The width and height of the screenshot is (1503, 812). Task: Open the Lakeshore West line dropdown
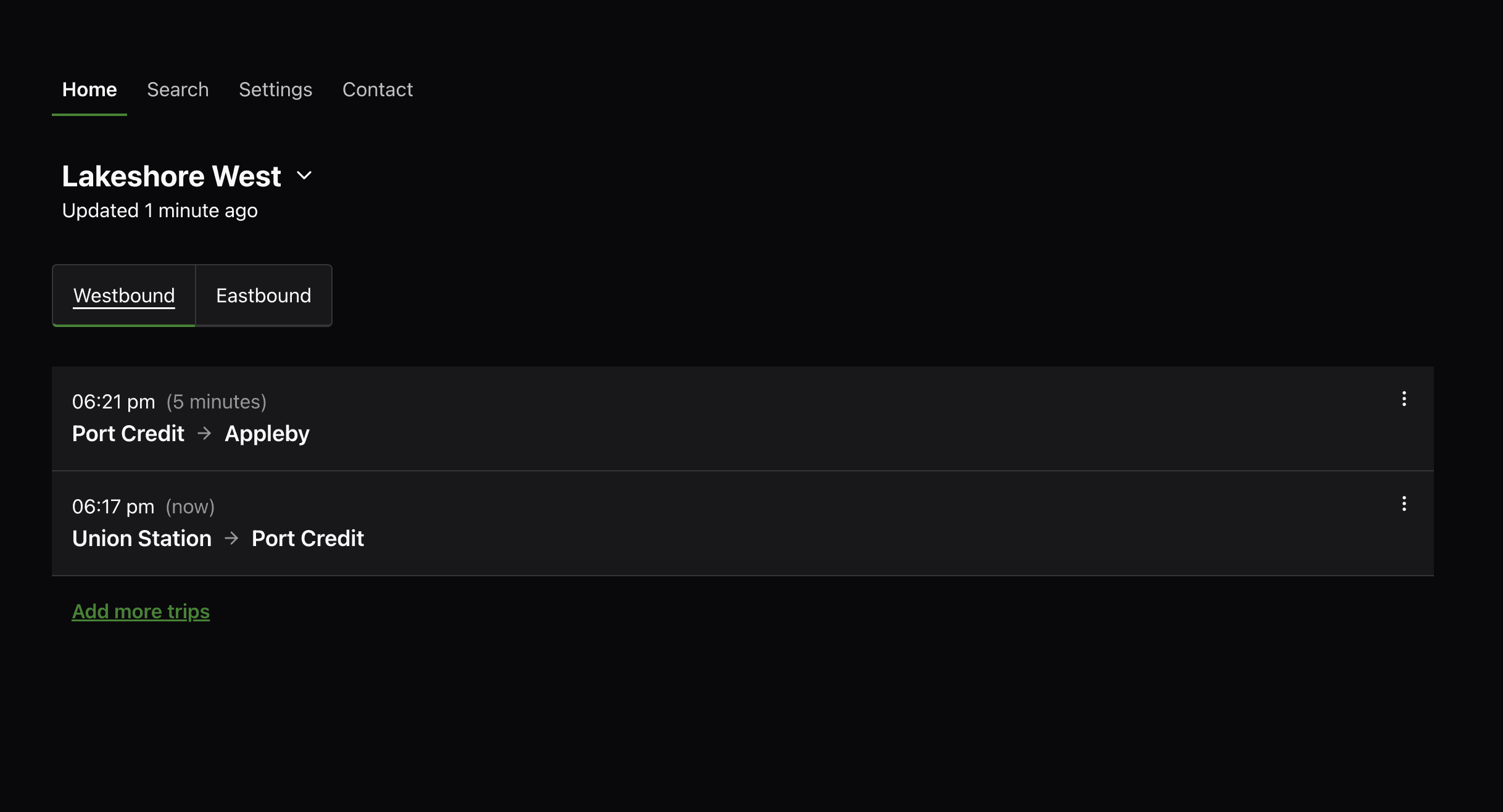(172, 176)
